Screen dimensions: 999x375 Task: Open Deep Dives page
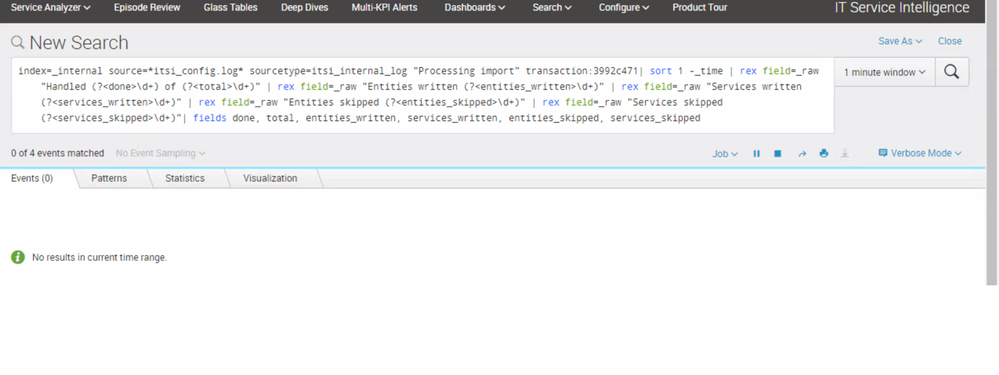[x=305, y=8]
